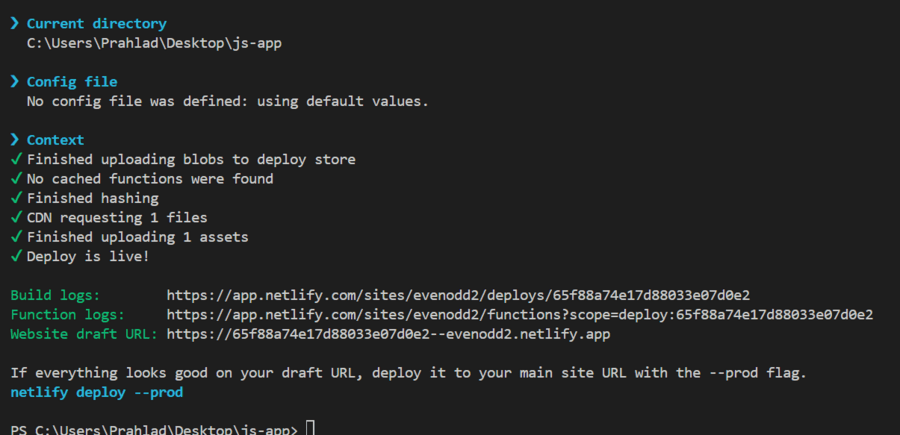Click checkmark next to Deploy is live!
The height and width of the screenshot is (435, 900).
pyautogui.click(x=15, y=256)
